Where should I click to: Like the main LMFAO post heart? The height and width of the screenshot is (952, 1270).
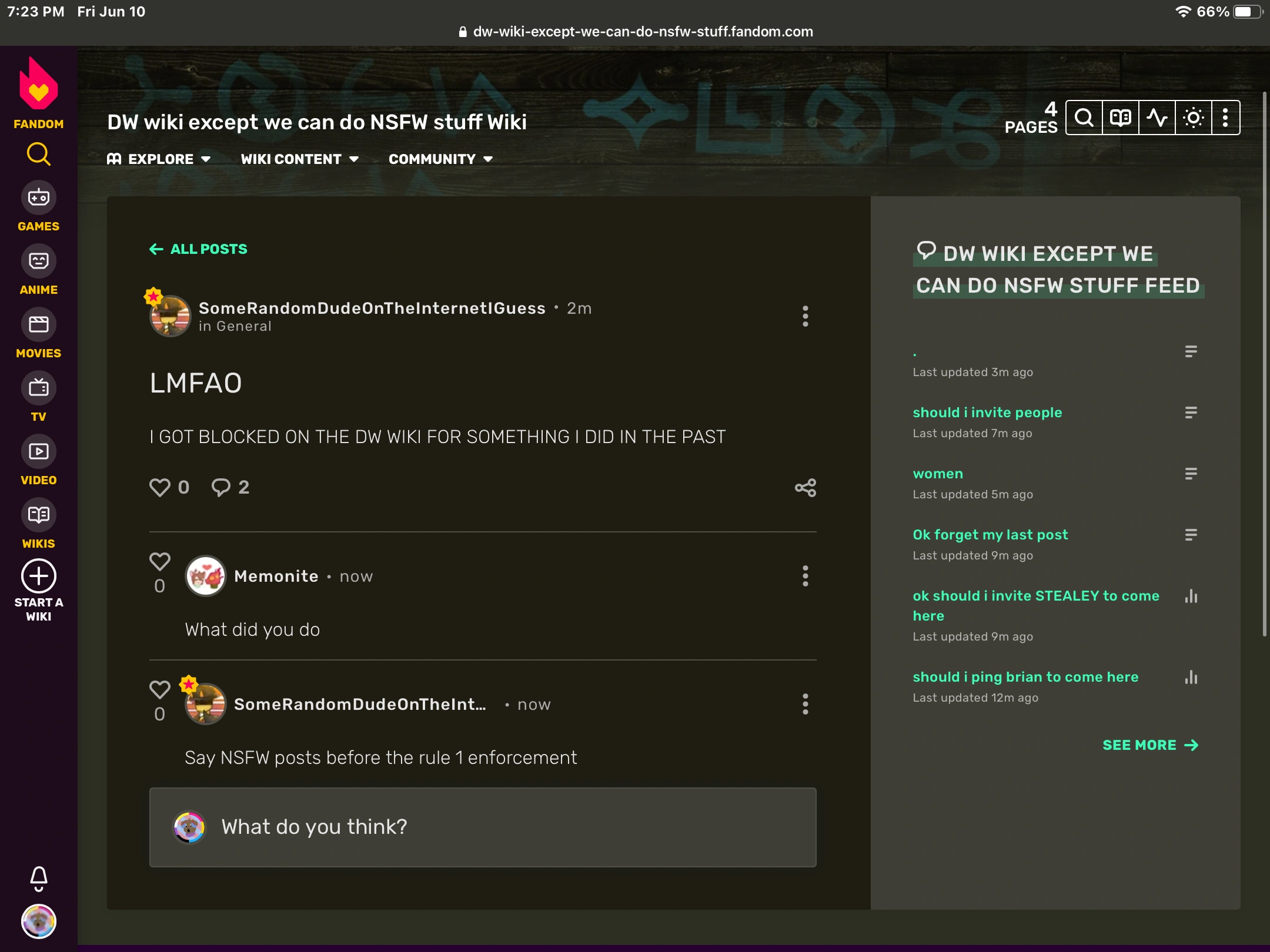[x=160, y=487]
